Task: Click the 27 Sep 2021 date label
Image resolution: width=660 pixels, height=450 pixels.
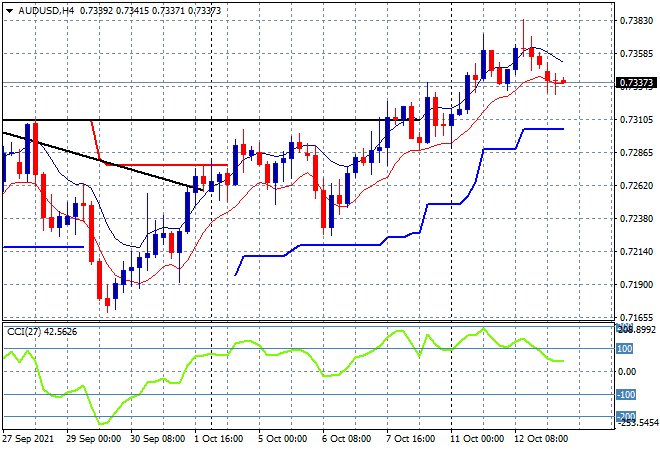Action: [x=29, y=439]
